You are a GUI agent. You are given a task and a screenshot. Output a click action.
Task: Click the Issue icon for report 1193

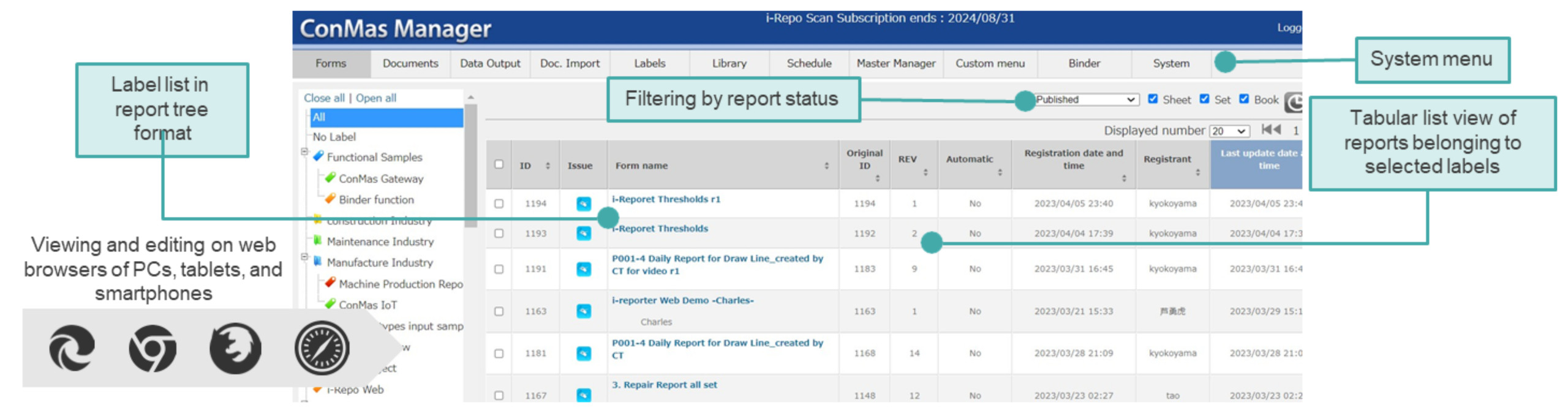pyautogui.click(x=583, y=233)
